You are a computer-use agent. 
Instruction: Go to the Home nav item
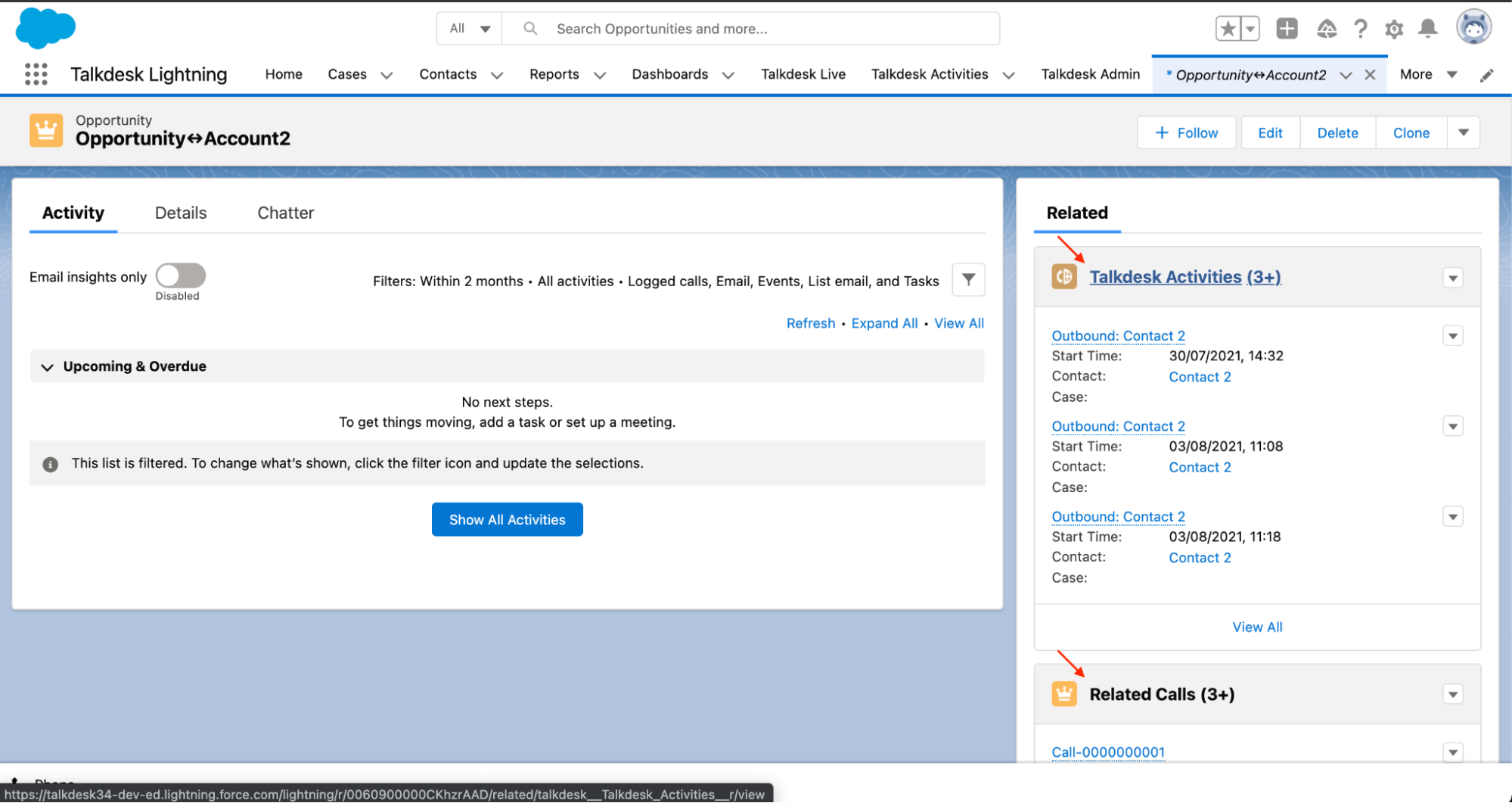pos(284,74)
